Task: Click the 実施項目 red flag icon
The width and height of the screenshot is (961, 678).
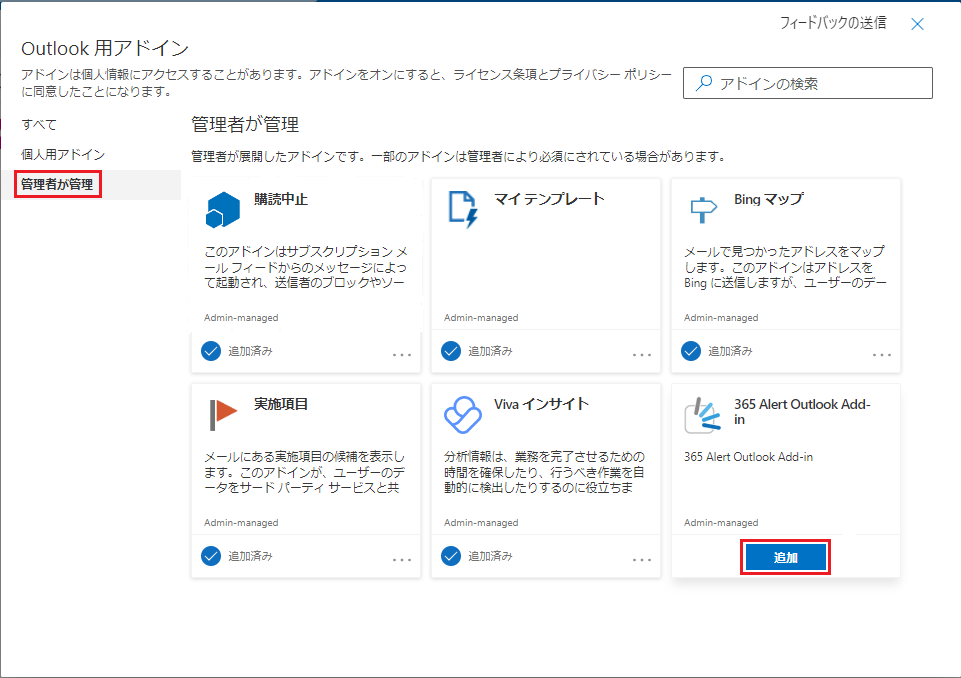Action: point(223,412)
